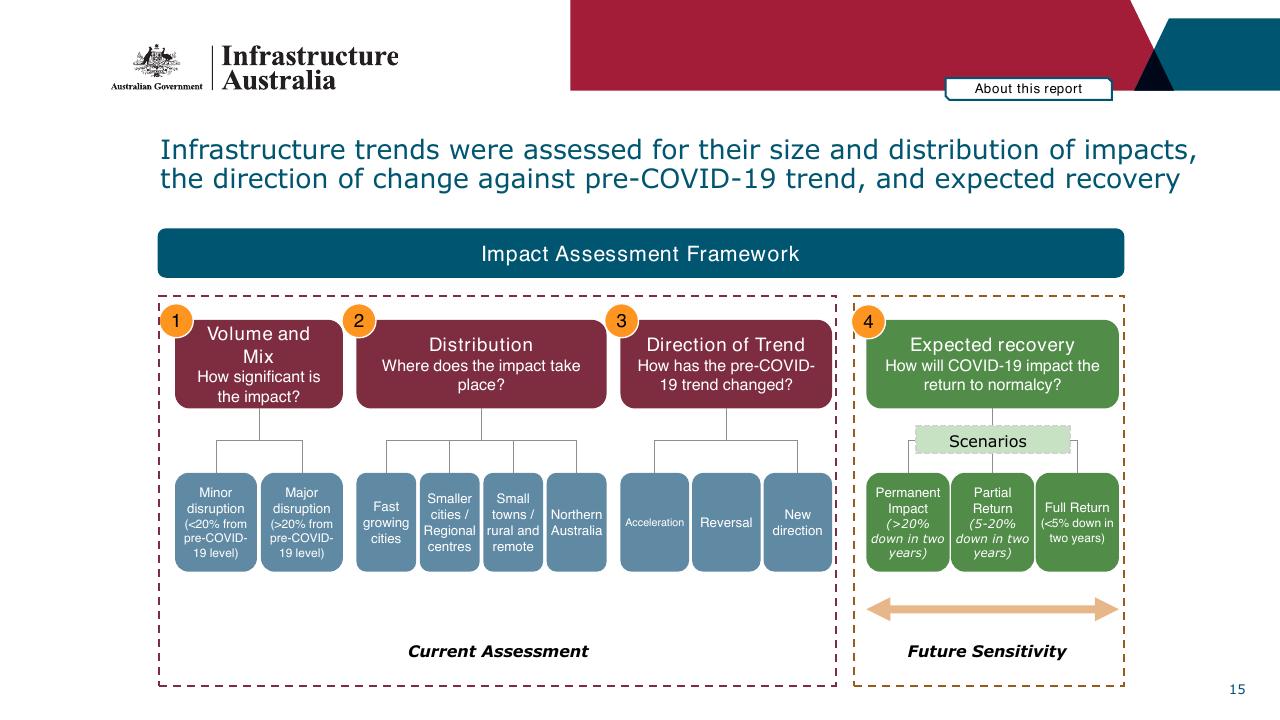The width and height of the screenshot is (1280, 720).
Task: Select the New direction tile
Action: click(798, 522)
